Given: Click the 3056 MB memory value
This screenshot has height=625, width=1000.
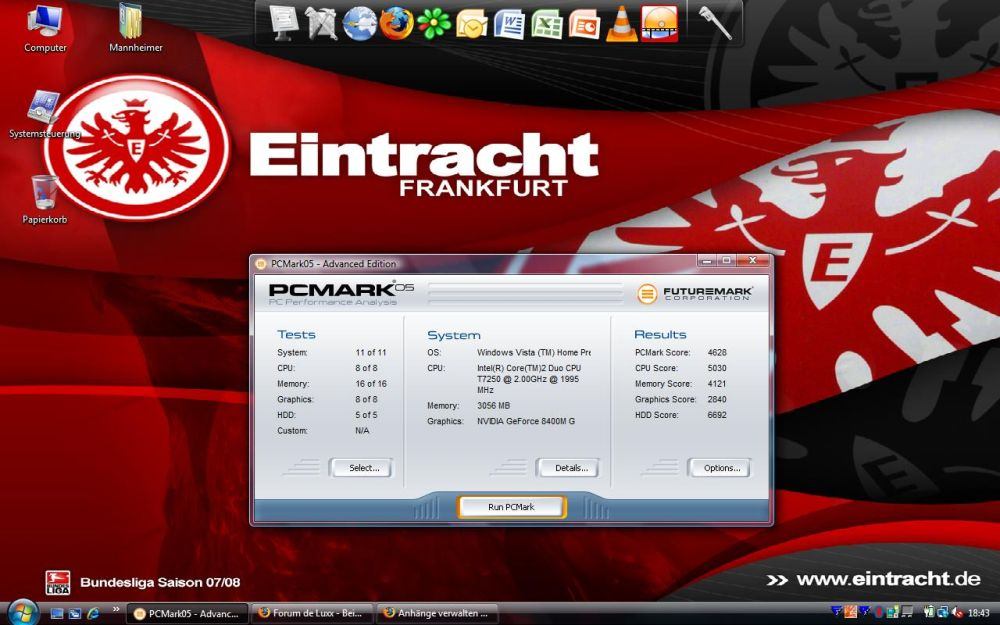Looking at the screenshot, I should [x=493, y=406].
